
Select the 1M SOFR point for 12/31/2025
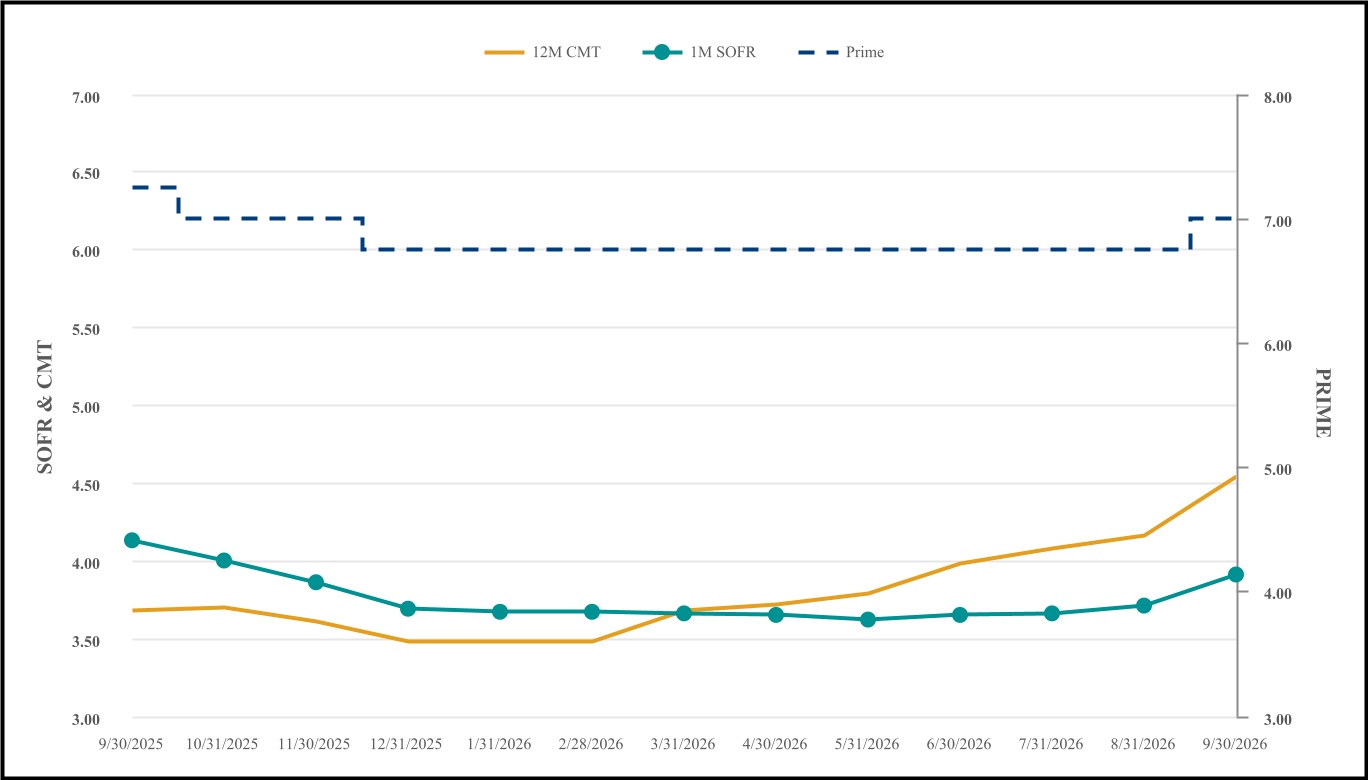pos(408,608)
